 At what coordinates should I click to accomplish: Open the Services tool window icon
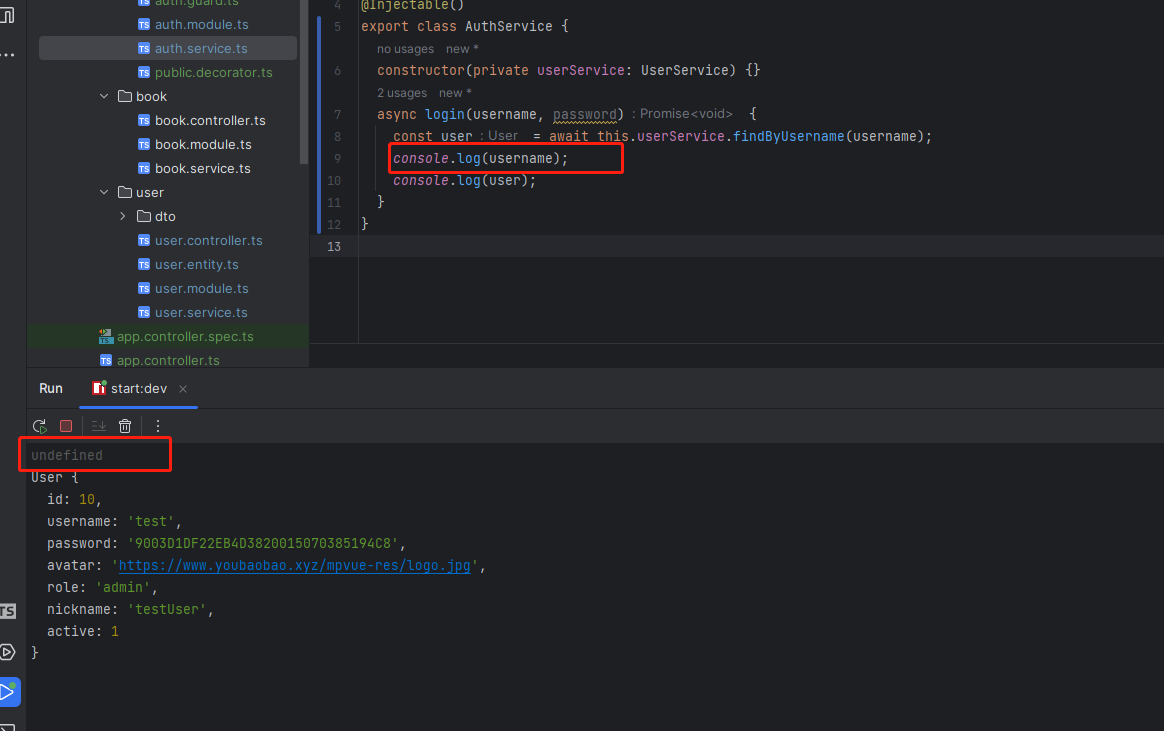tap(7, 652)
